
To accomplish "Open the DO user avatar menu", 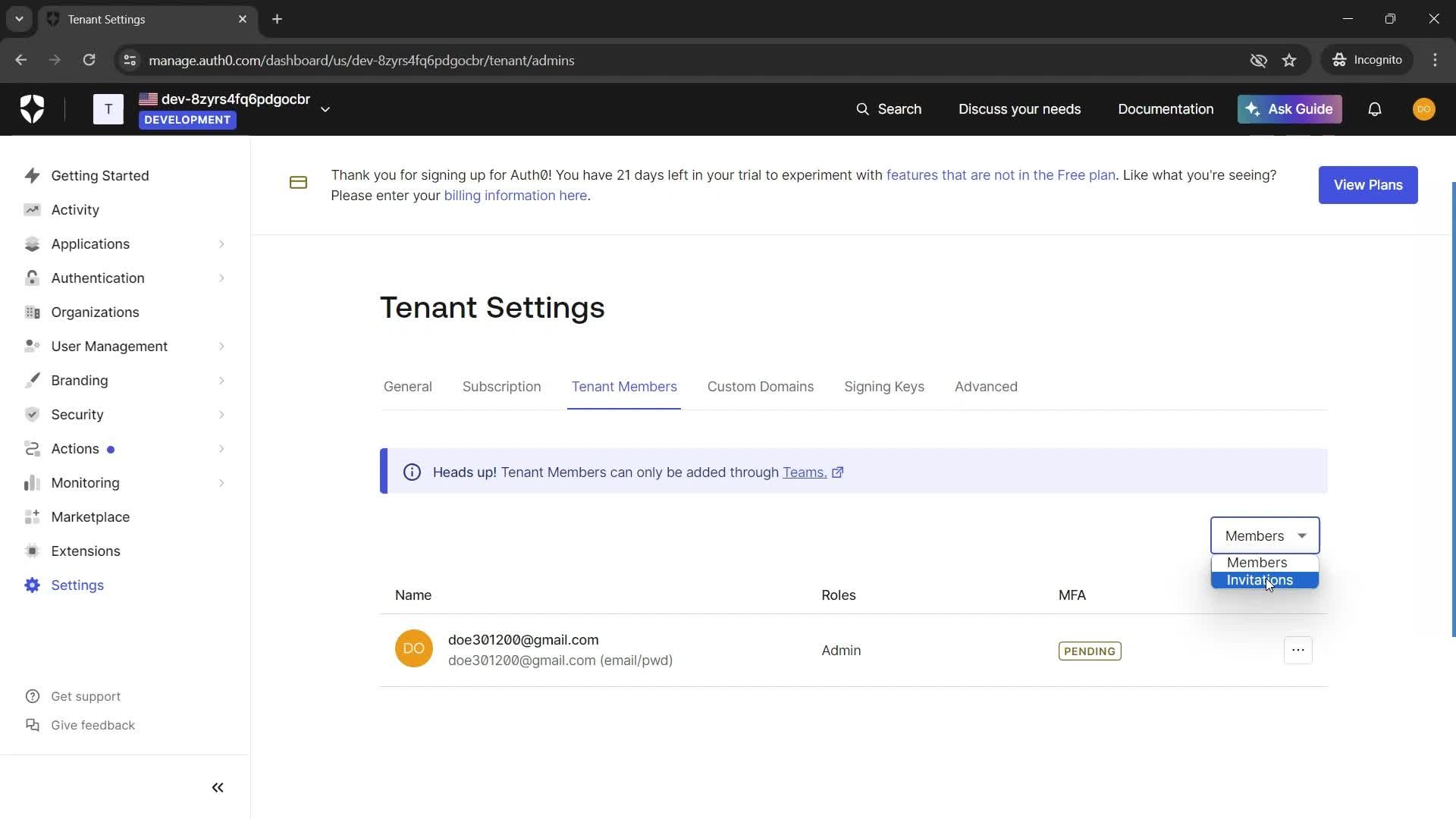I will pyautogui.click(x=1423, y=109).
